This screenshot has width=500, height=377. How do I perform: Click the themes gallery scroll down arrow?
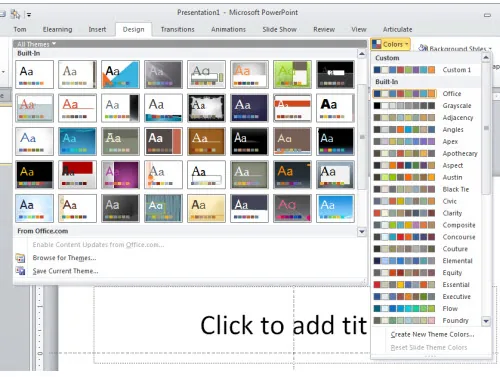[x=362, y=232]
